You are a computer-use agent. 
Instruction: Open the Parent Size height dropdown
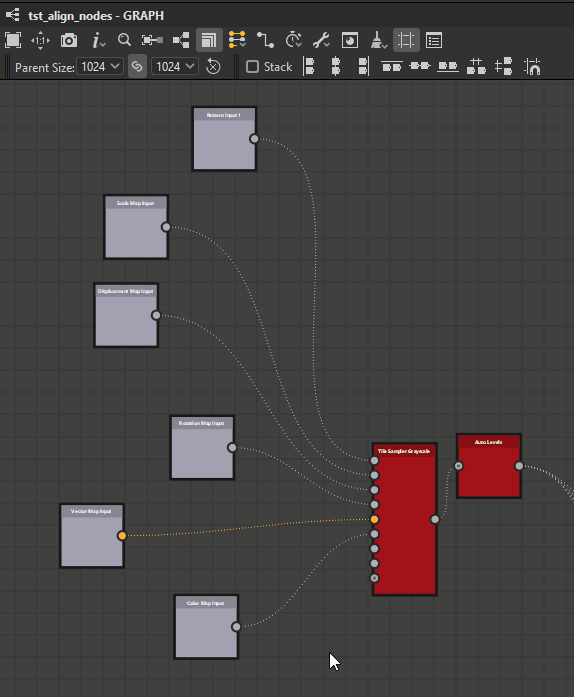point(175,67)
